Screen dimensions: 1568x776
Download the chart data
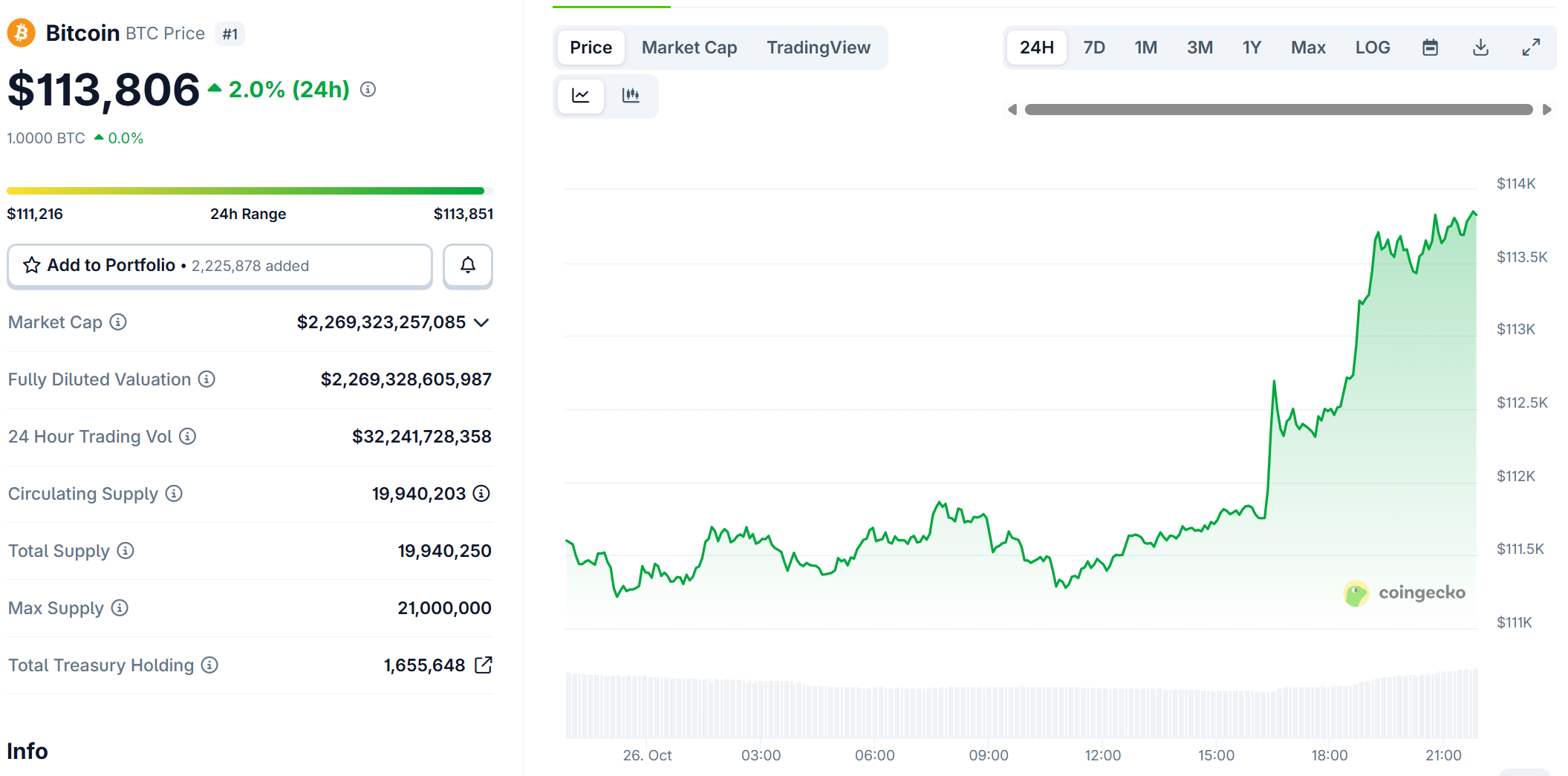pos(1480,48)
